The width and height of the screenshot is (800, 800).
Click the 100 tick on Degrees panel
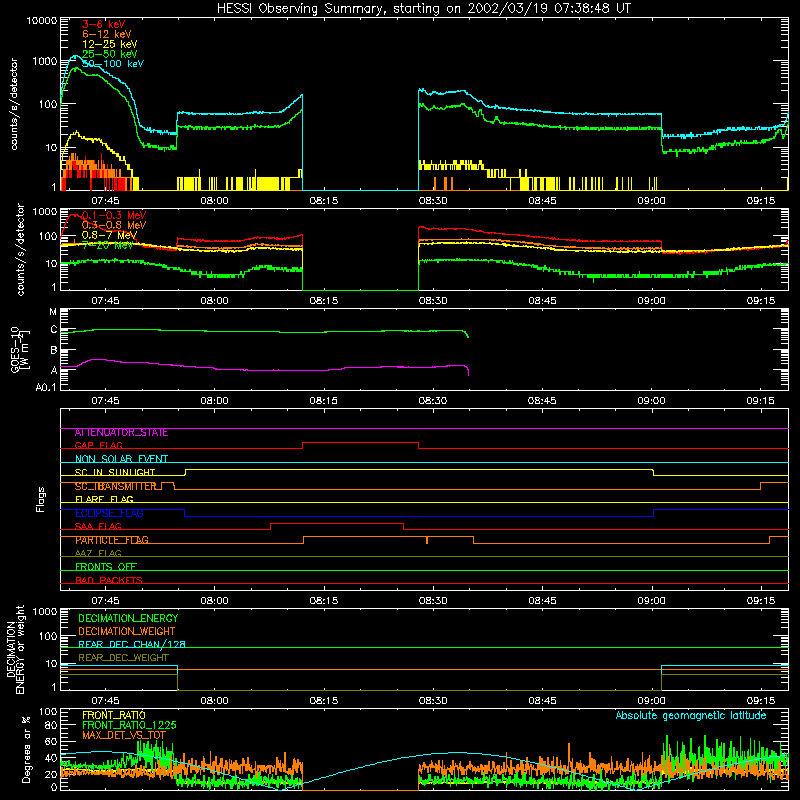(x=48, y=712)
